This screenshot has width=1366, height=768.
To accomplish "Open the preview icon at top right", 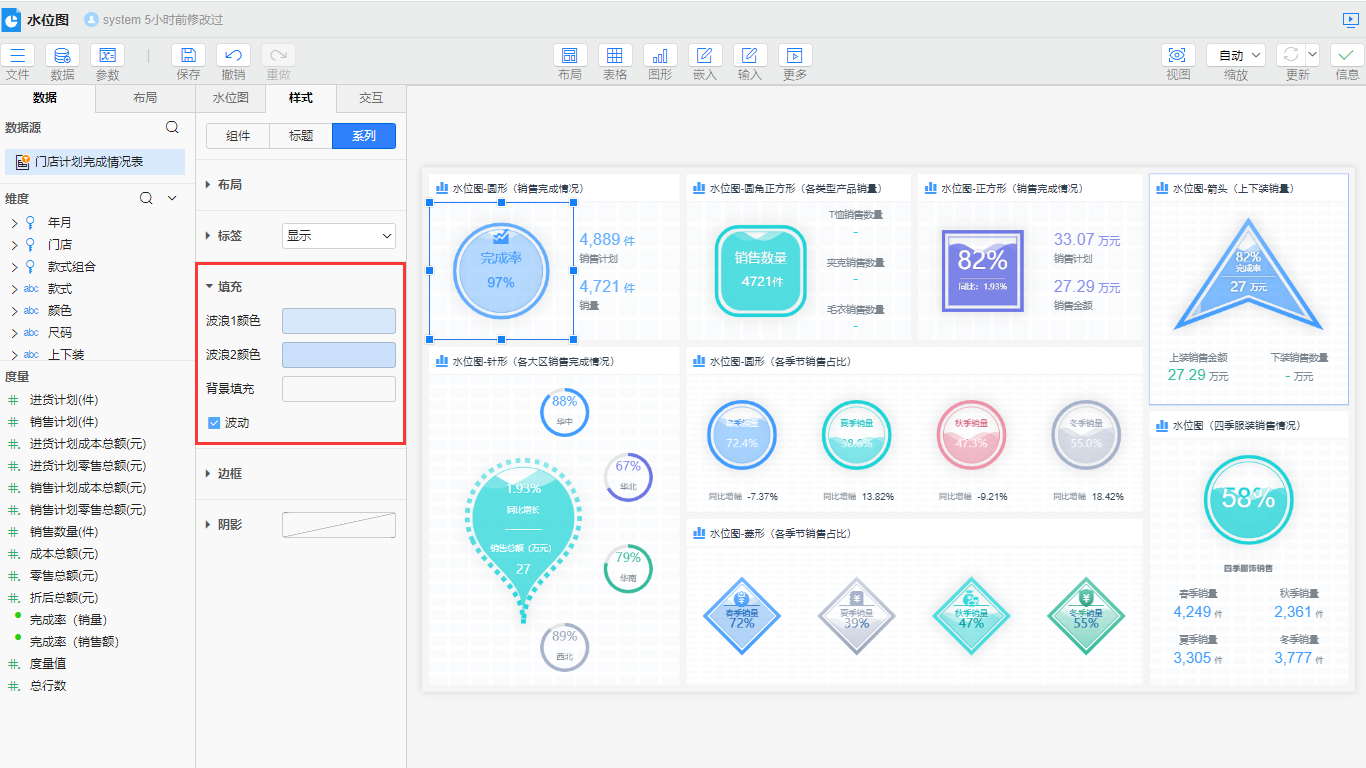I will click(1350, 19).
